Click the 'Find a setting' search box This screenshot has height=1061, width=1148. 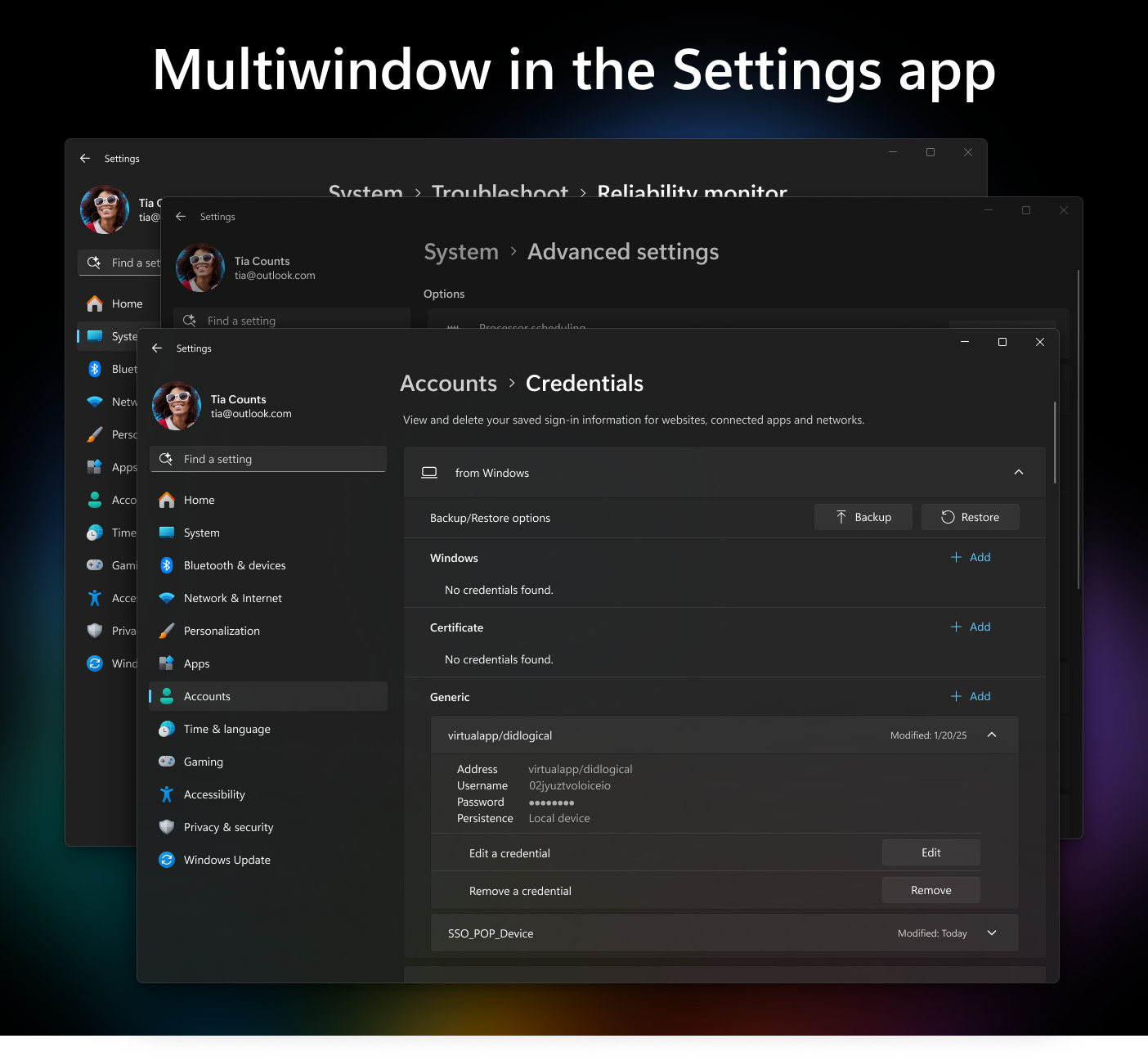[268, 459]
